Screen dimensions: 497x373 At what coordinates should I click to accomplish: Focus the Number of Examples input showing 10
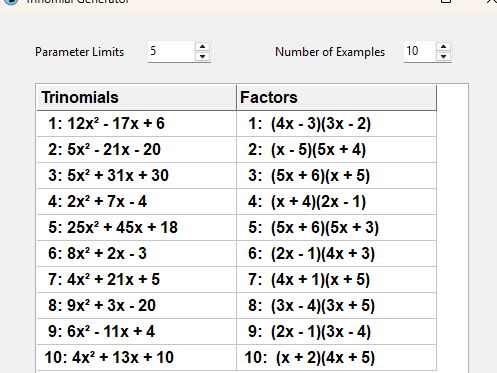(420, 52)
